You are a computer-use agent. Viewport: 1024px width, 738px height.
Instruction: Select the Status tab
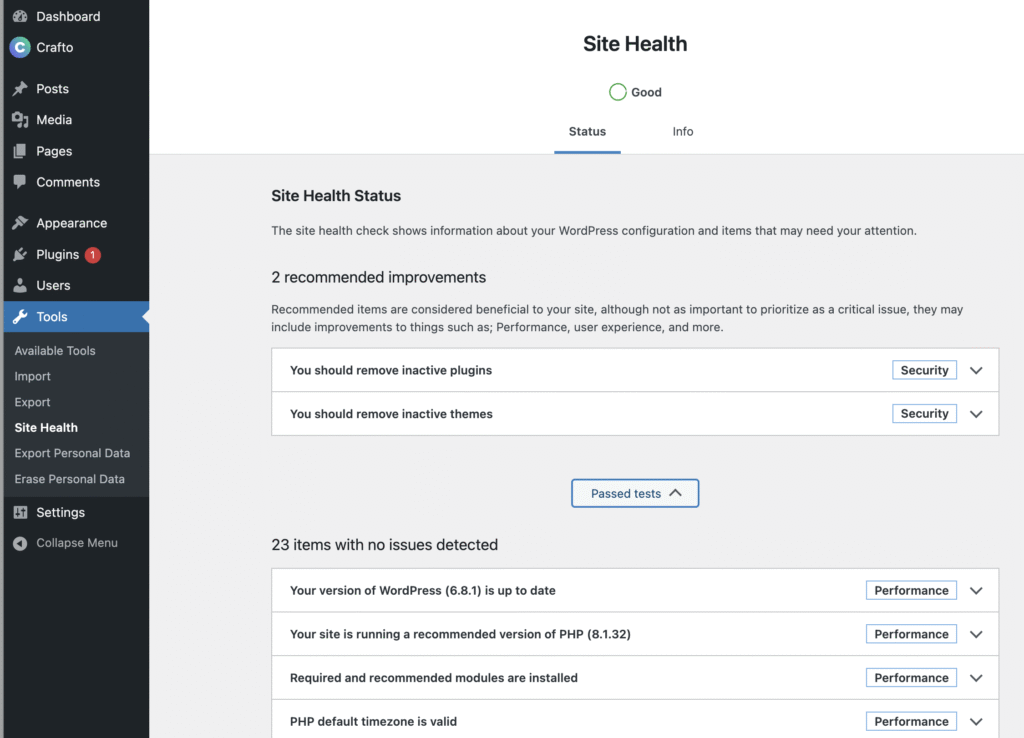[x=587, y=132]
